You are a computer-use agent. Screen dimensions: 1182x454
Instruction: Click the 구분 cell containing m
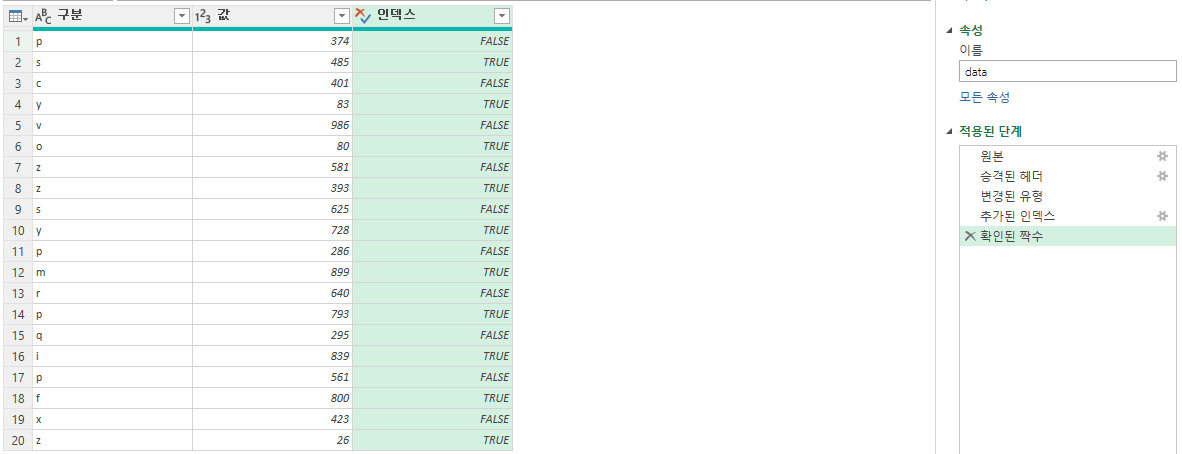[x=112, y=272]
